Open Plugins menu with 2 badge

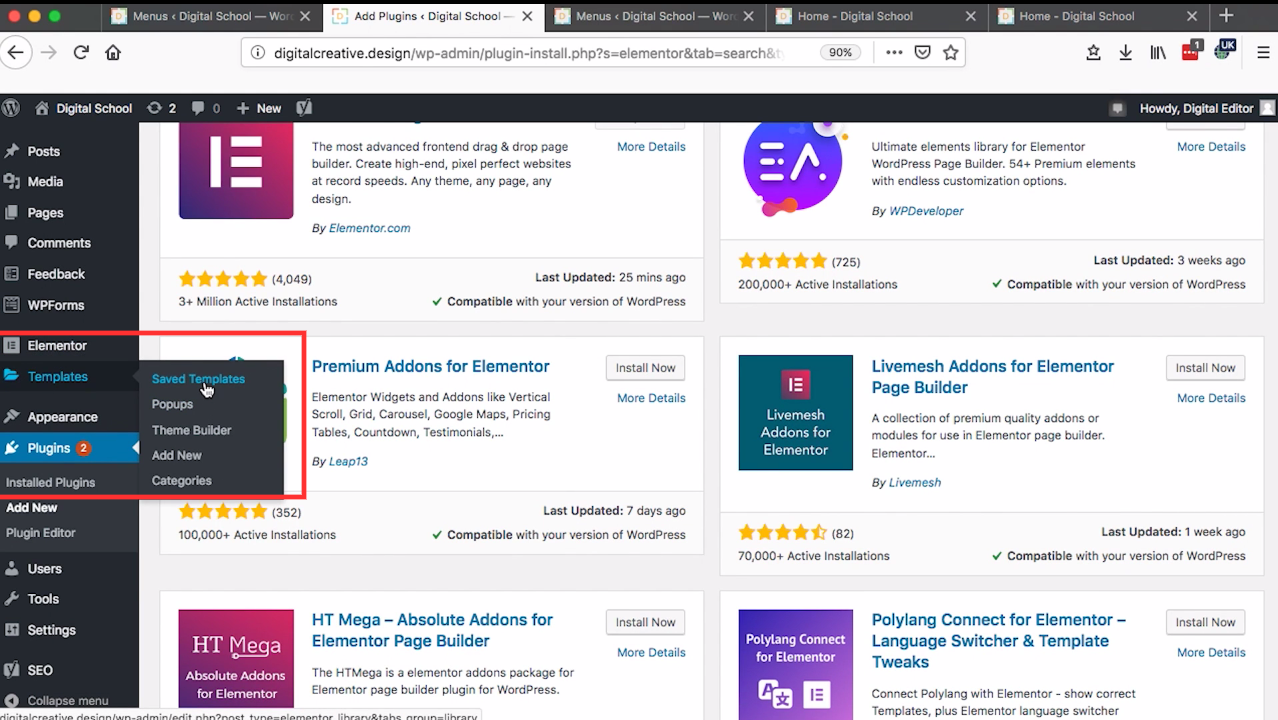[x=69, y=448]
